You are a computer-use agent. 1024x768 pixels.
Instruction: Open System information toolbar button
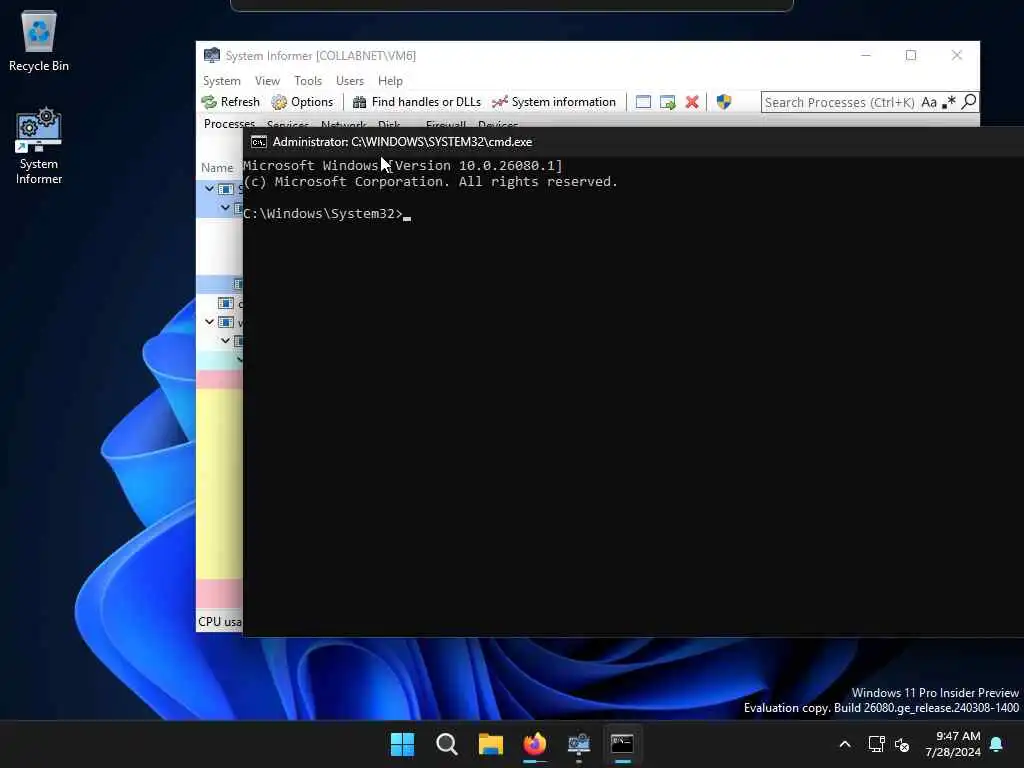(554, 102)
